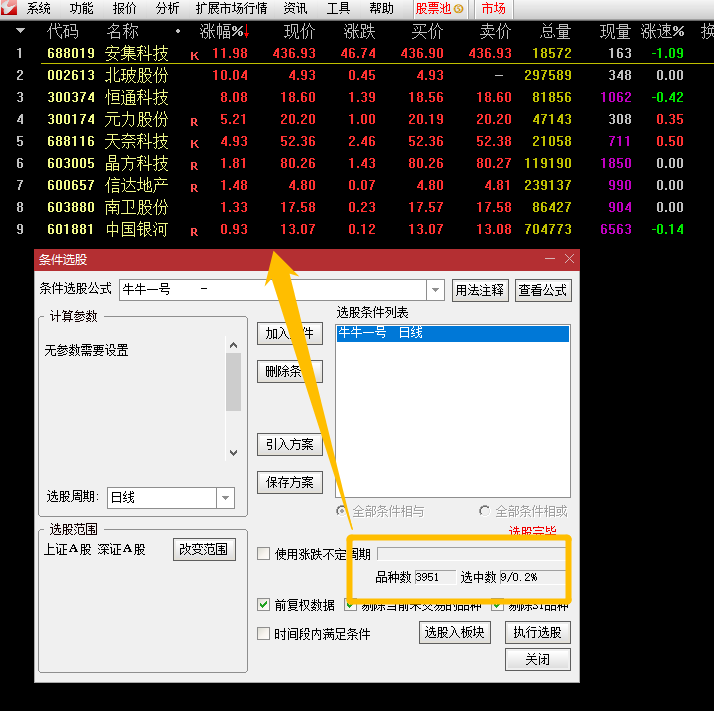Select stock row 603005 晶方科技
This screenshot has width=714, height=711.
[x=357, y=163]
